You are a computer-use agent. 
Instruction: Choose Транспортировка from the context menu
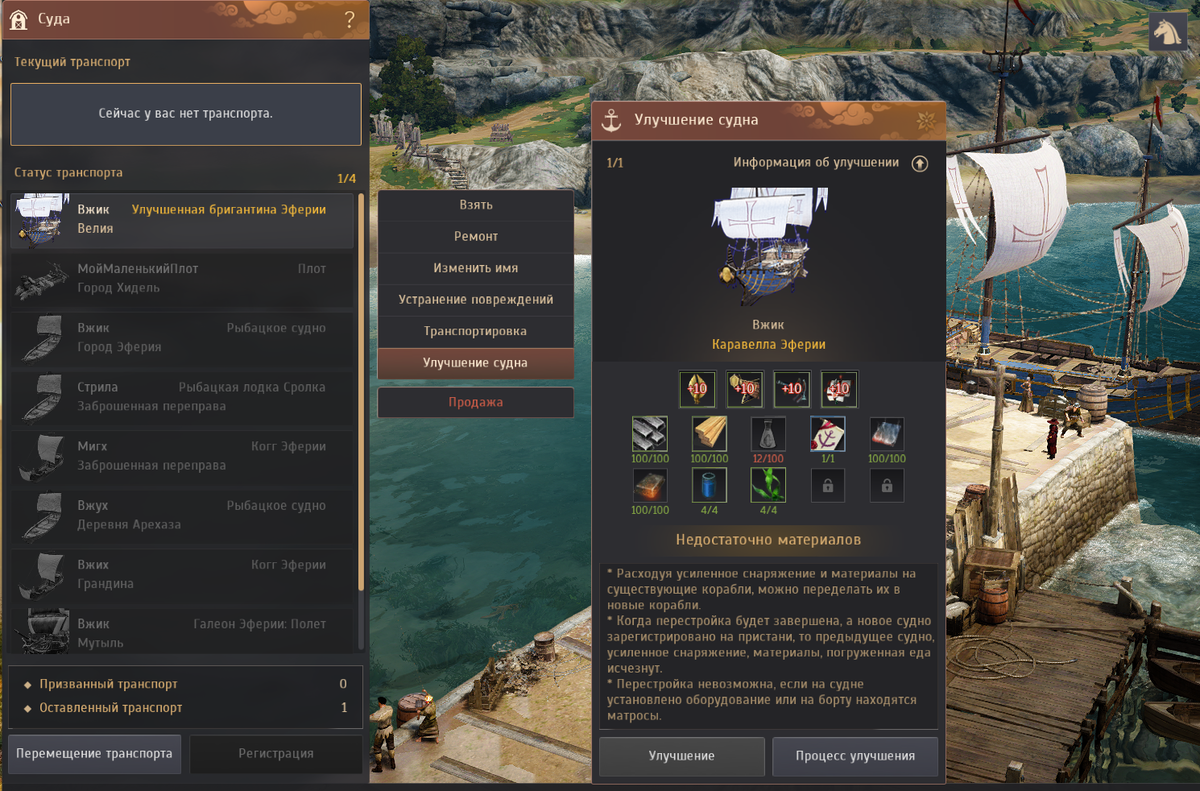coord(475,331)
